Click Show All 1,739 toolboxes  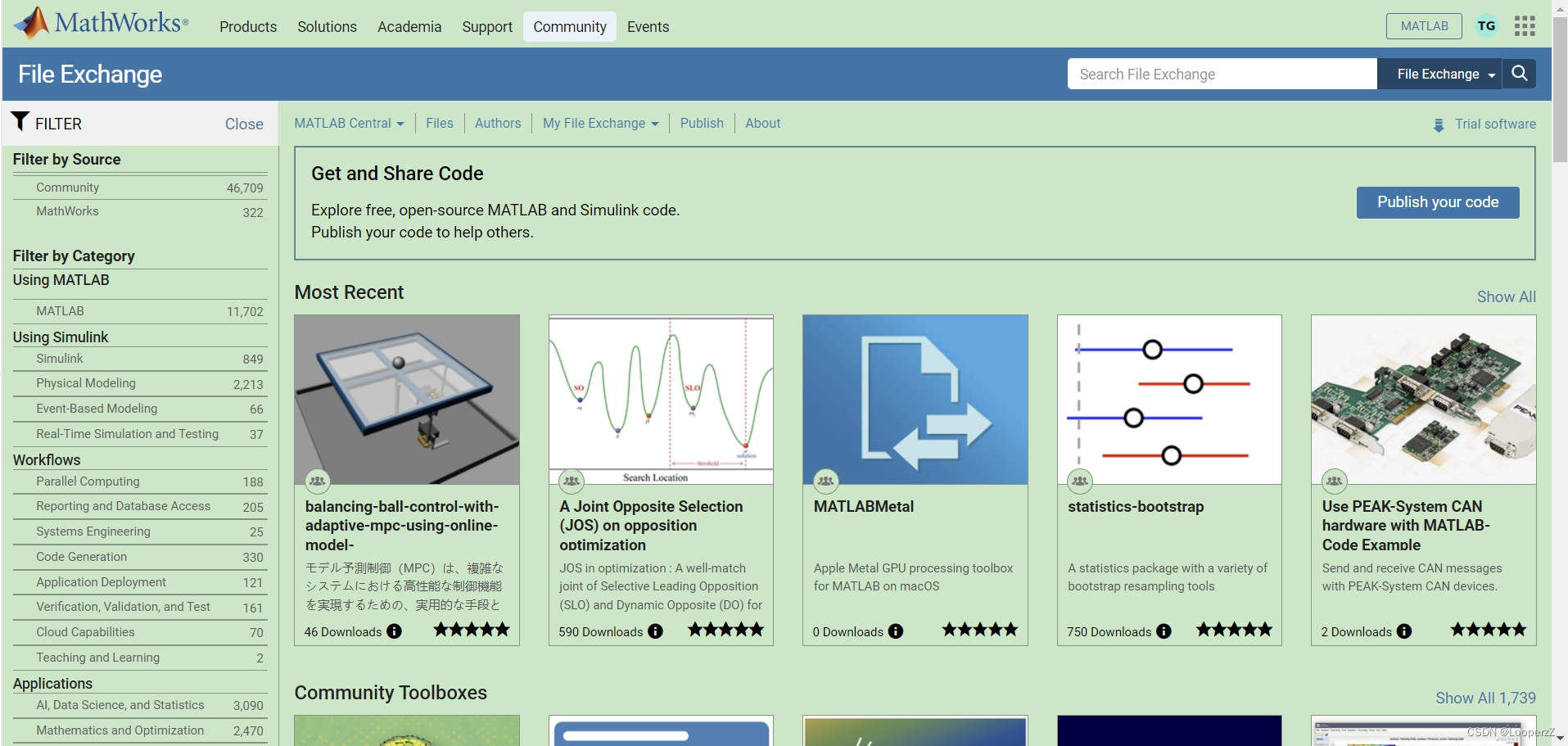pos(1486,699)
